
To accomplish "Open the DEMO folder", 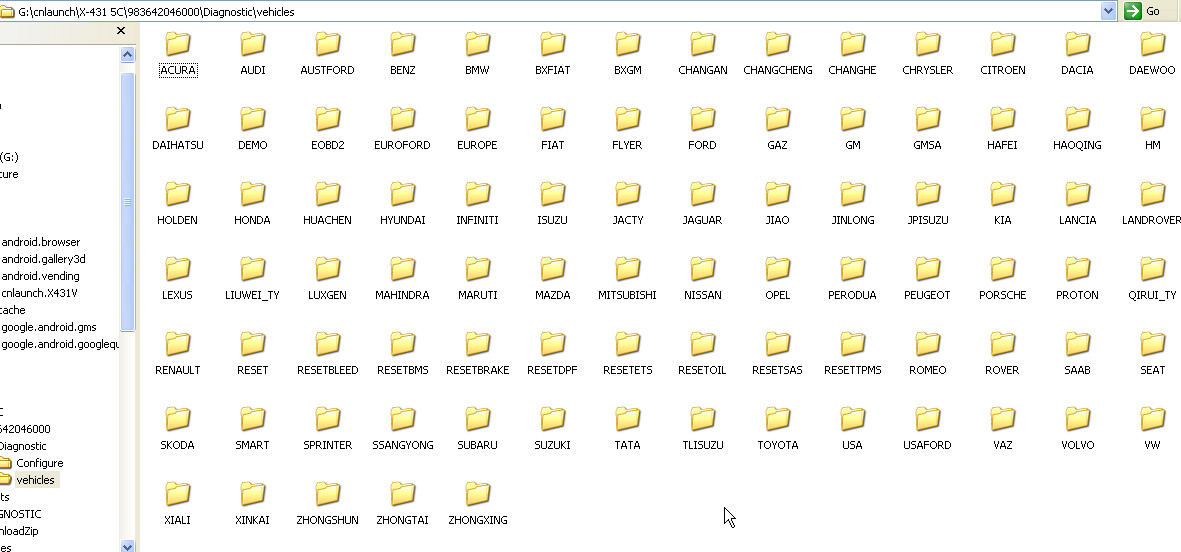I will 252,129.
